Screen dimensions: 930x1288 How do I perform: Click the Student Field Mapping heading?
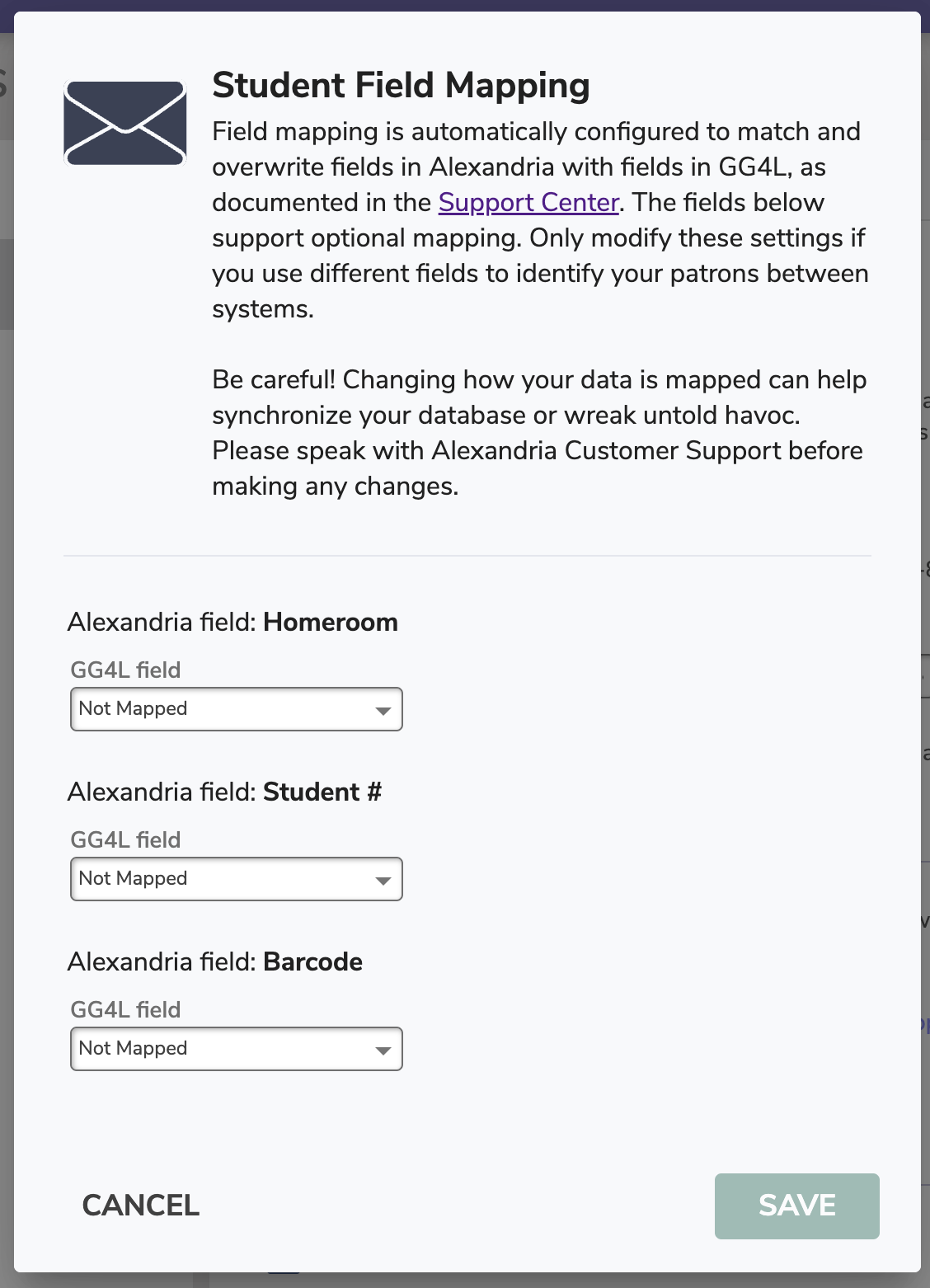tap(401, 86)
